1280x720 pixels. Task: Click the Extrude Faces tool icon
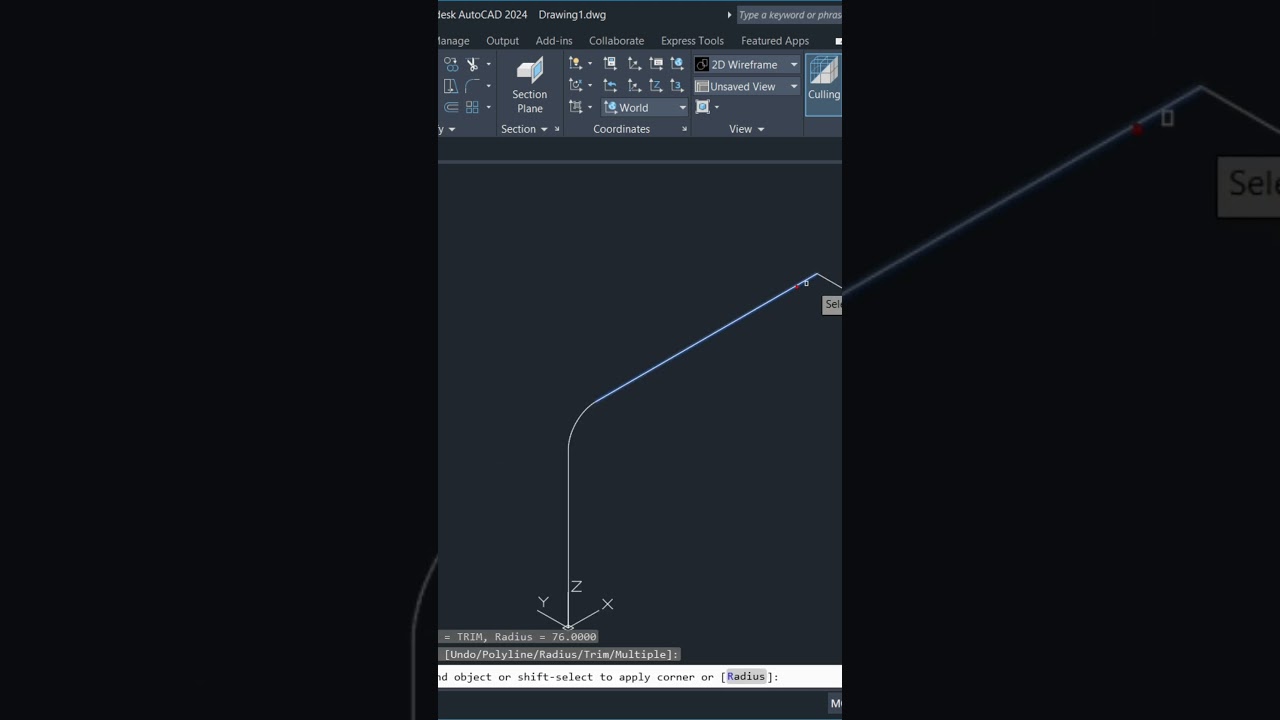(451, 86)
